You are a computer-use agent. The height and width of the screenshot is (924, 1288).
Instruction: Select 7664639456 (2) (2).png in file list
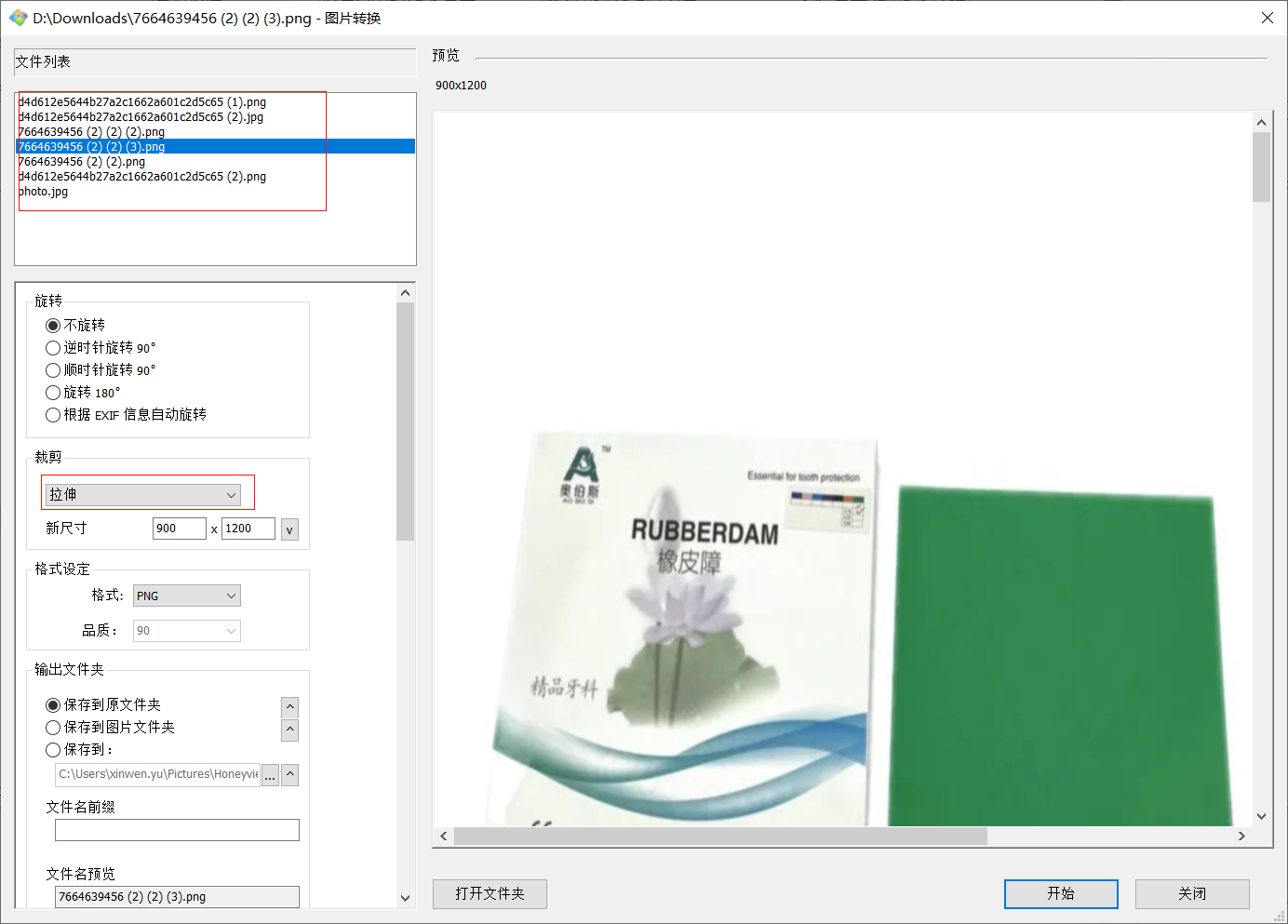[82, 162]
